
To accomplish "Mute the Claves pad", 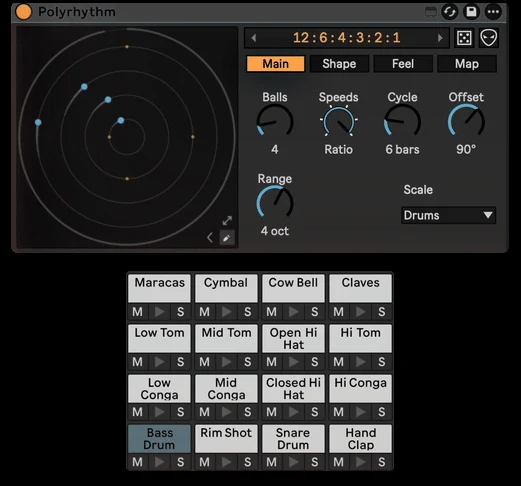I will [x=339, y=312].
